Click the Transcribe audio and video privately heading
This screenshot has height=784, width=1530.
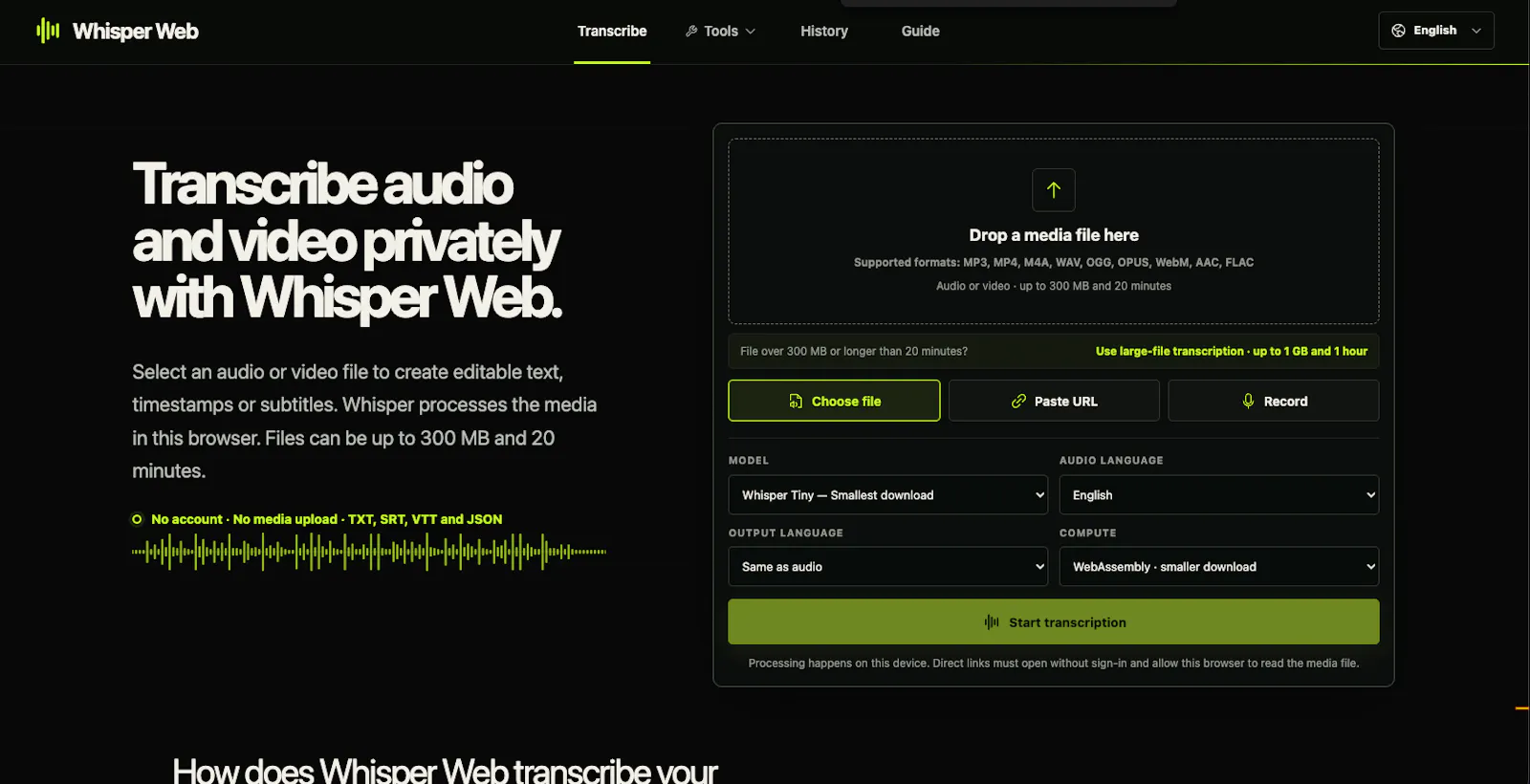click(347, 241)
